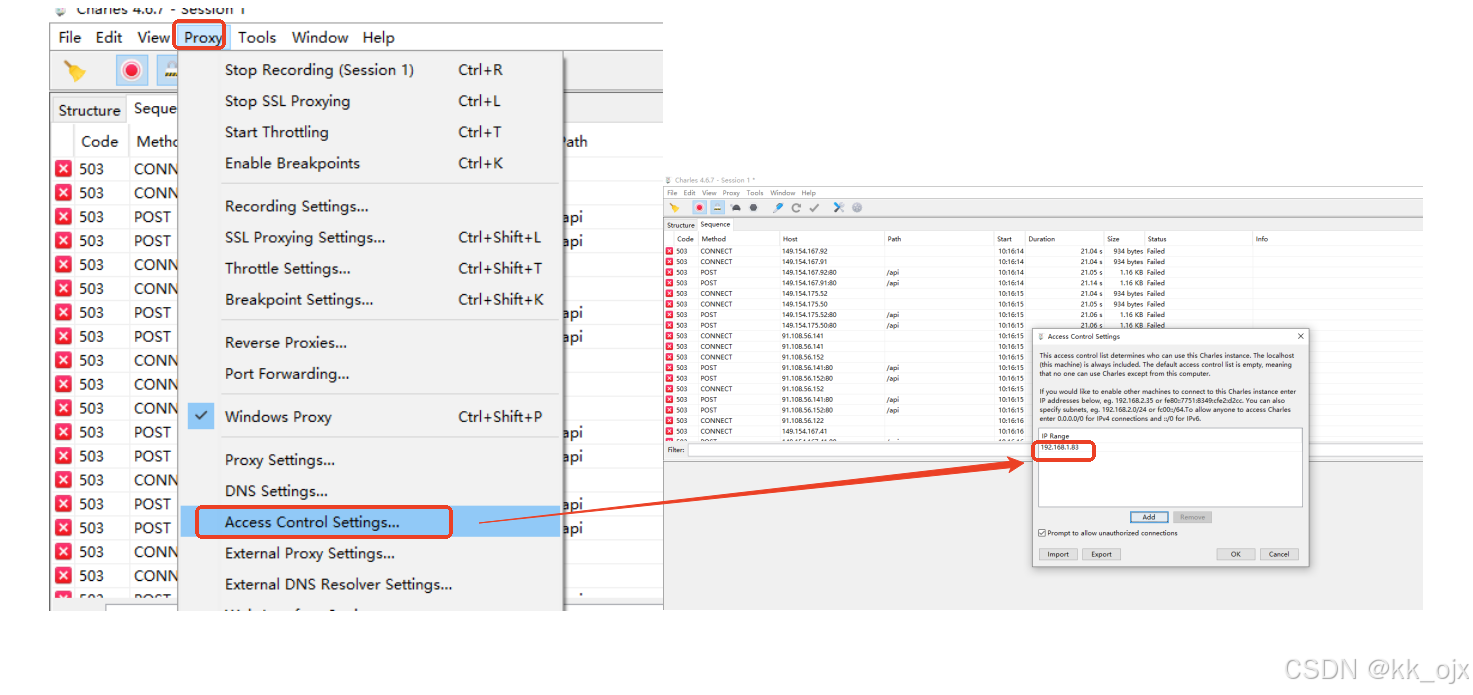Click Import button in Access Control dialog
Image resolution: width=1473 pixels, height=695 pixels.
(1058, 554)
